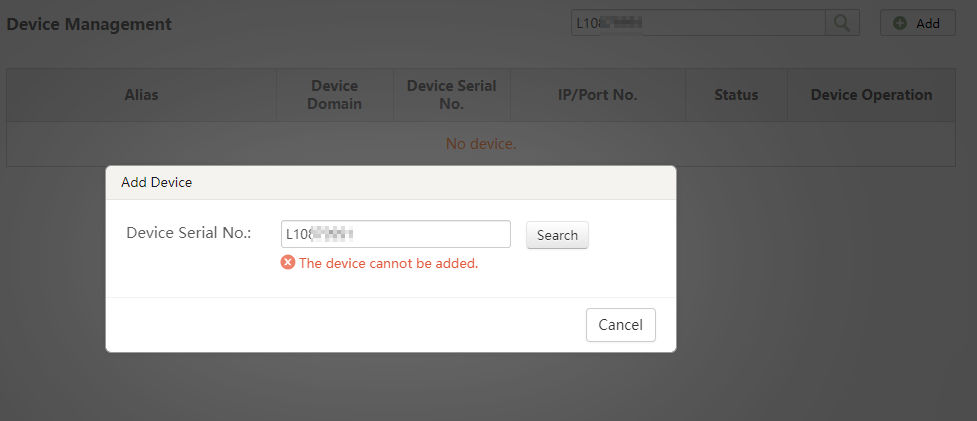977x421 pixels.
Task: Click the Device Operation column header
Action: [x=871, y=95]
